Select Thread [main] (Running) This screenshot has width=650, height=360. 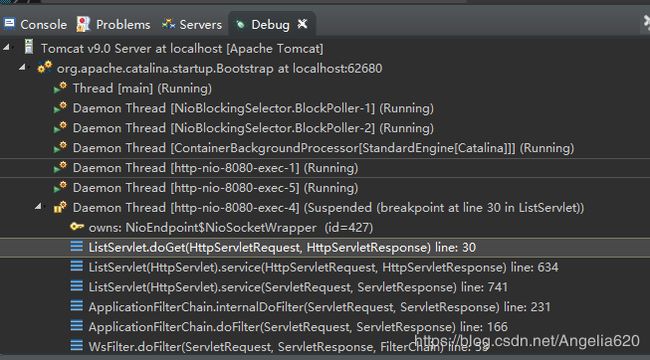(x=142, y=88)
